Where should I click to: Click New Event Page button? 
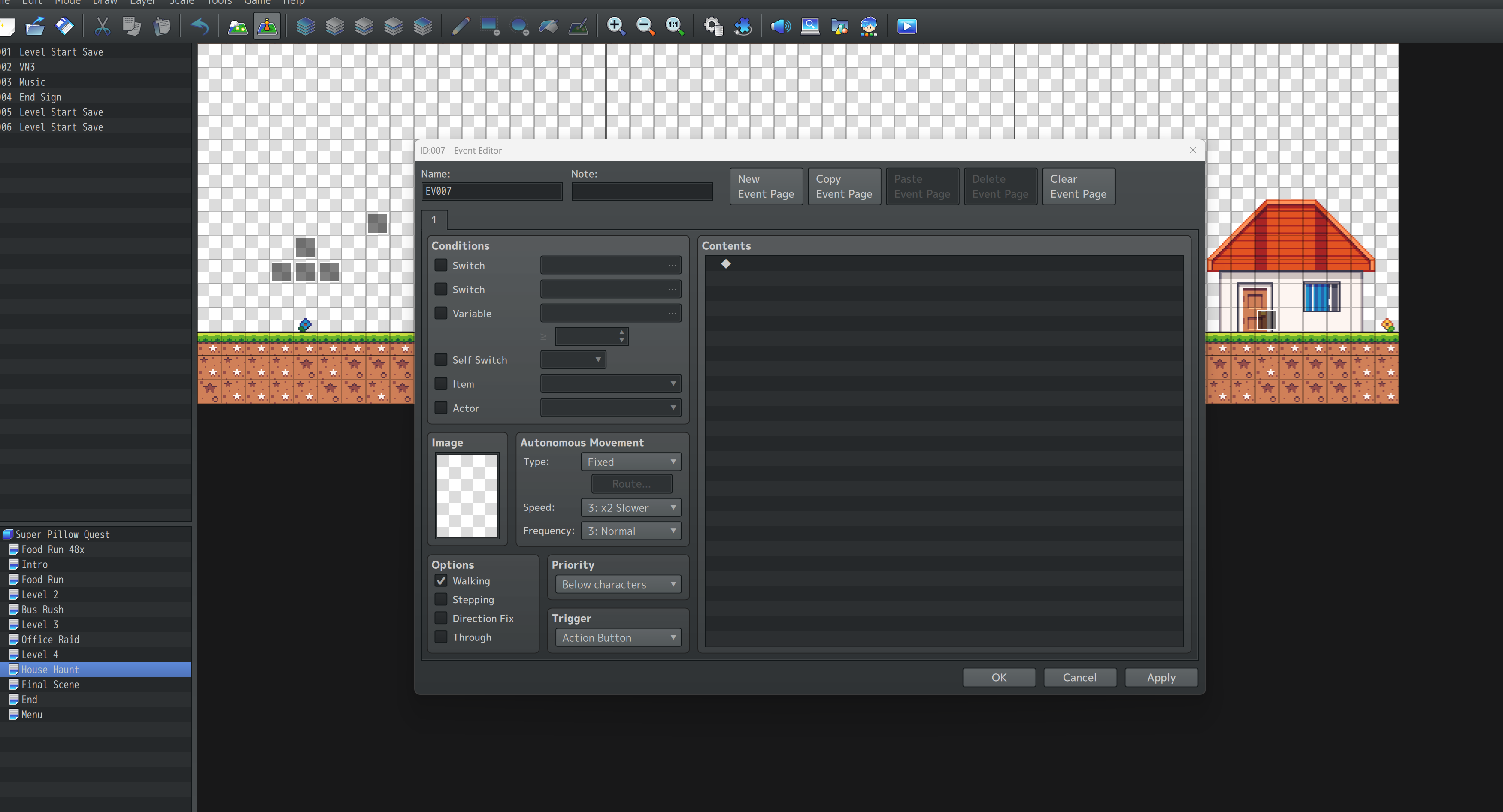[766, 187]
